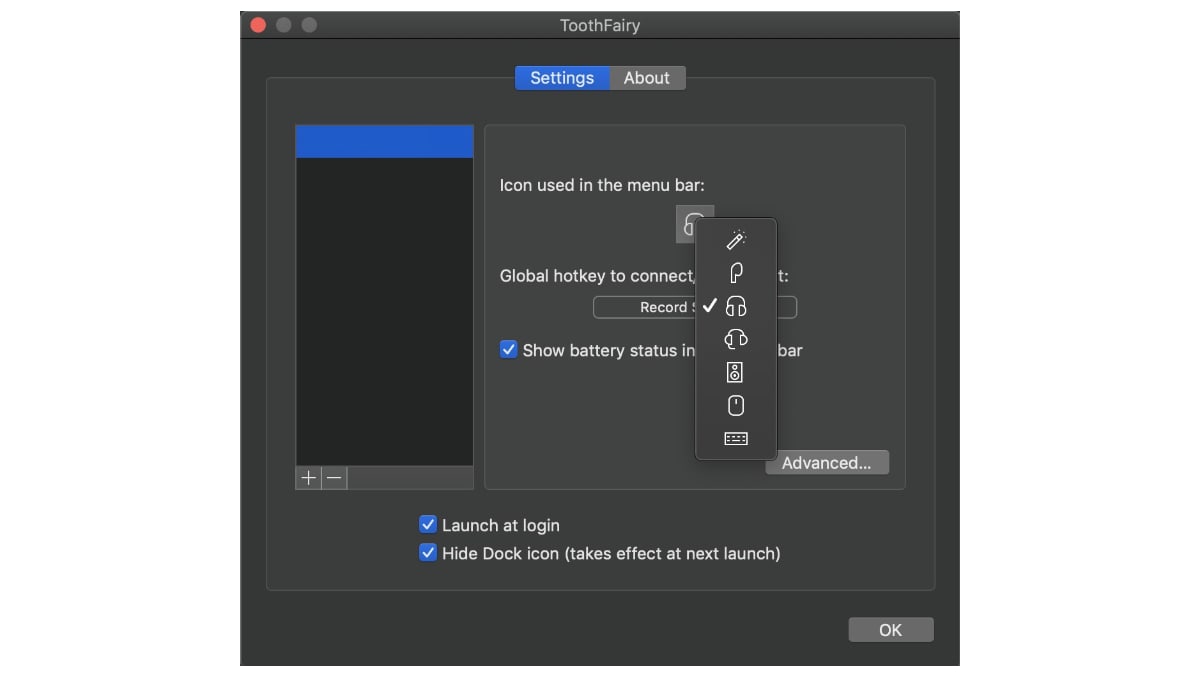Select the checked headphones icon option
The image size is (1200, 675).
[x=736, y=306]
